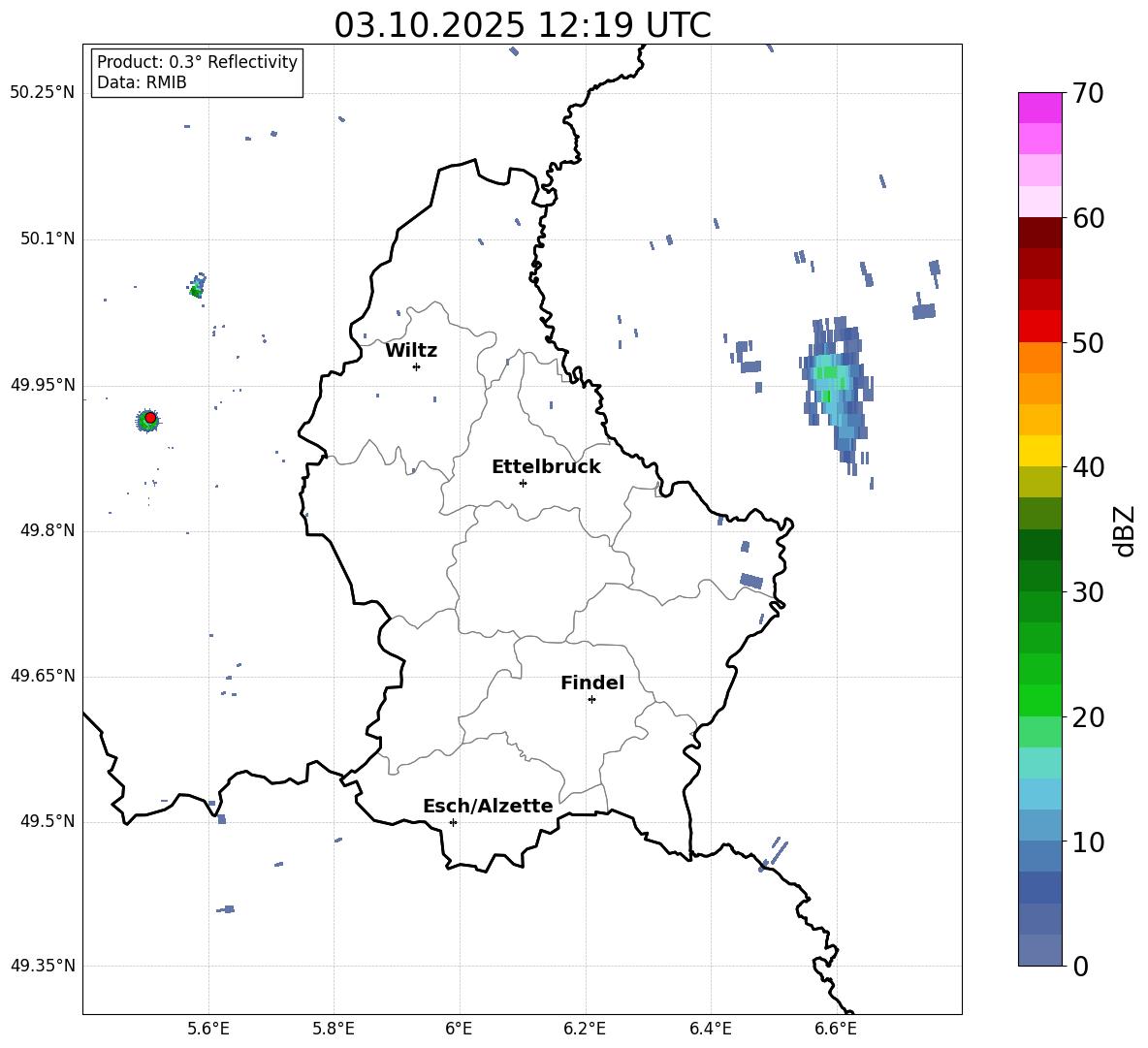Click the 49.65°N latitude label

tap(43, 676)
